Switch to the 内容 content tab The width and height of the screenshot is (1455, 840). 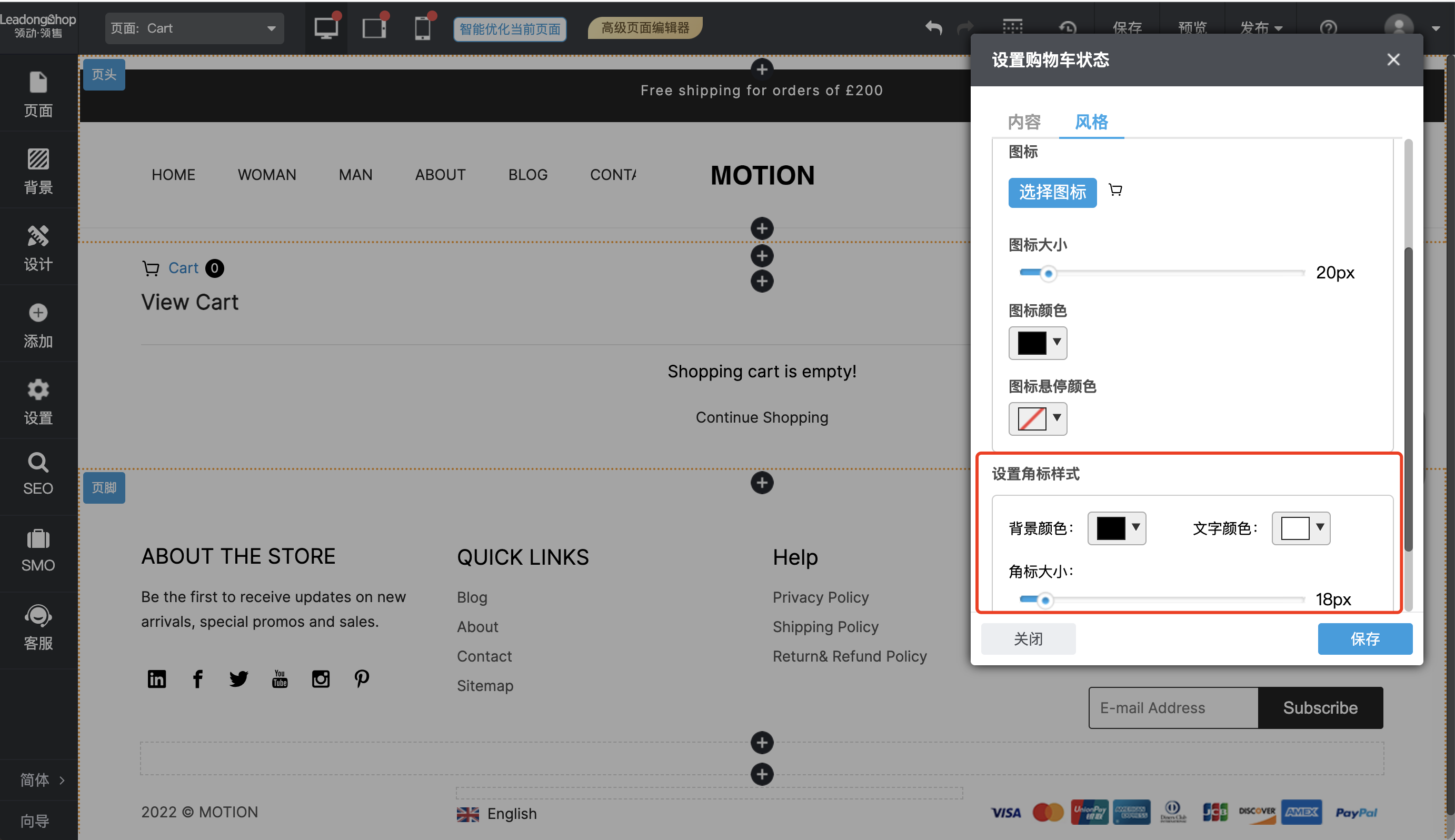click(1024, 122)
